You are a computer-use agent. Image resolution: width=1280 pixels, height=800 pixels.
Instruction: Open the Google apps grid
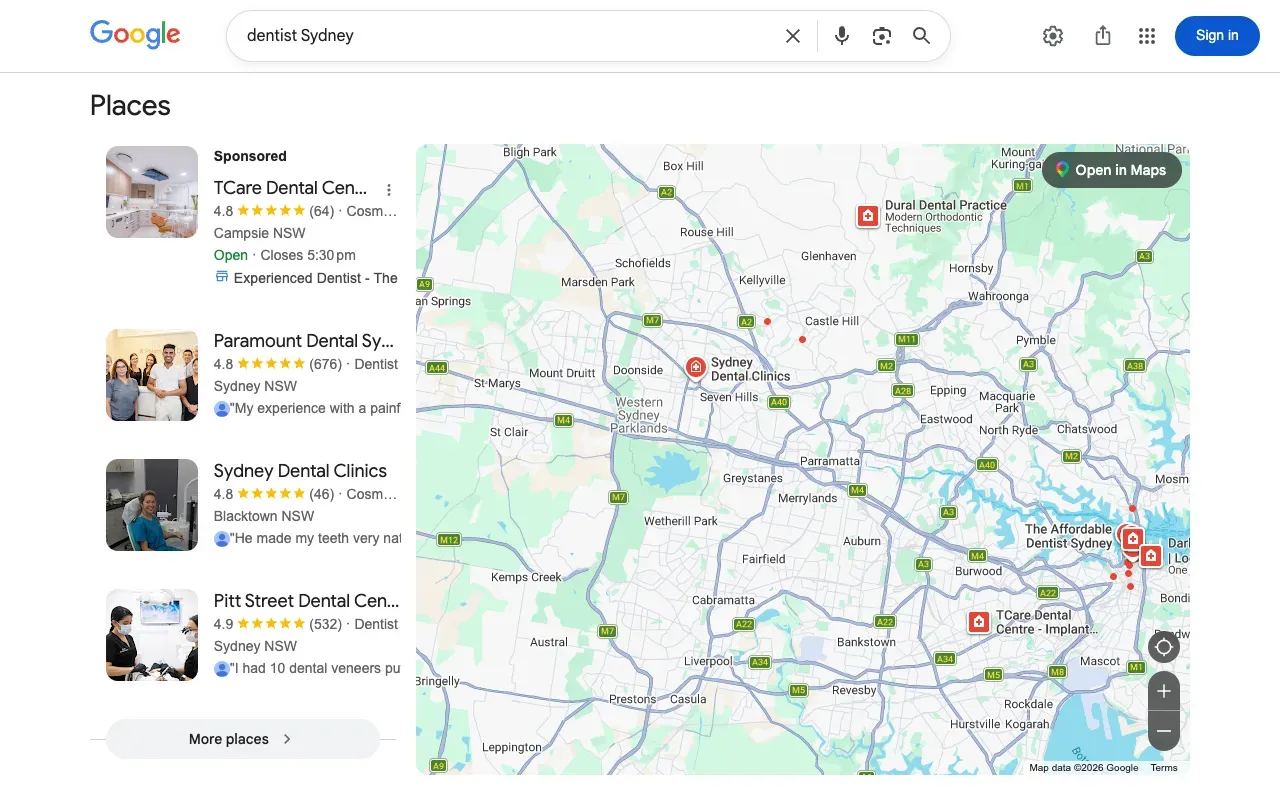[x=1147, y=36]
